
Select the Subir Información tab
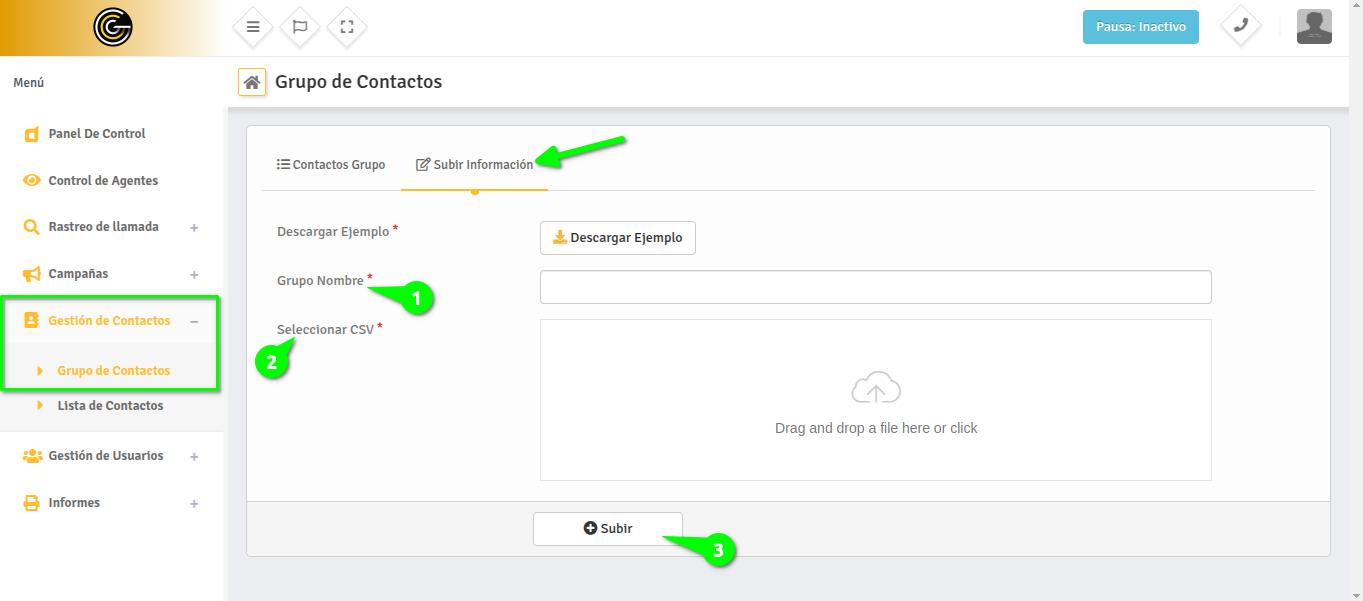click(475, 165)
